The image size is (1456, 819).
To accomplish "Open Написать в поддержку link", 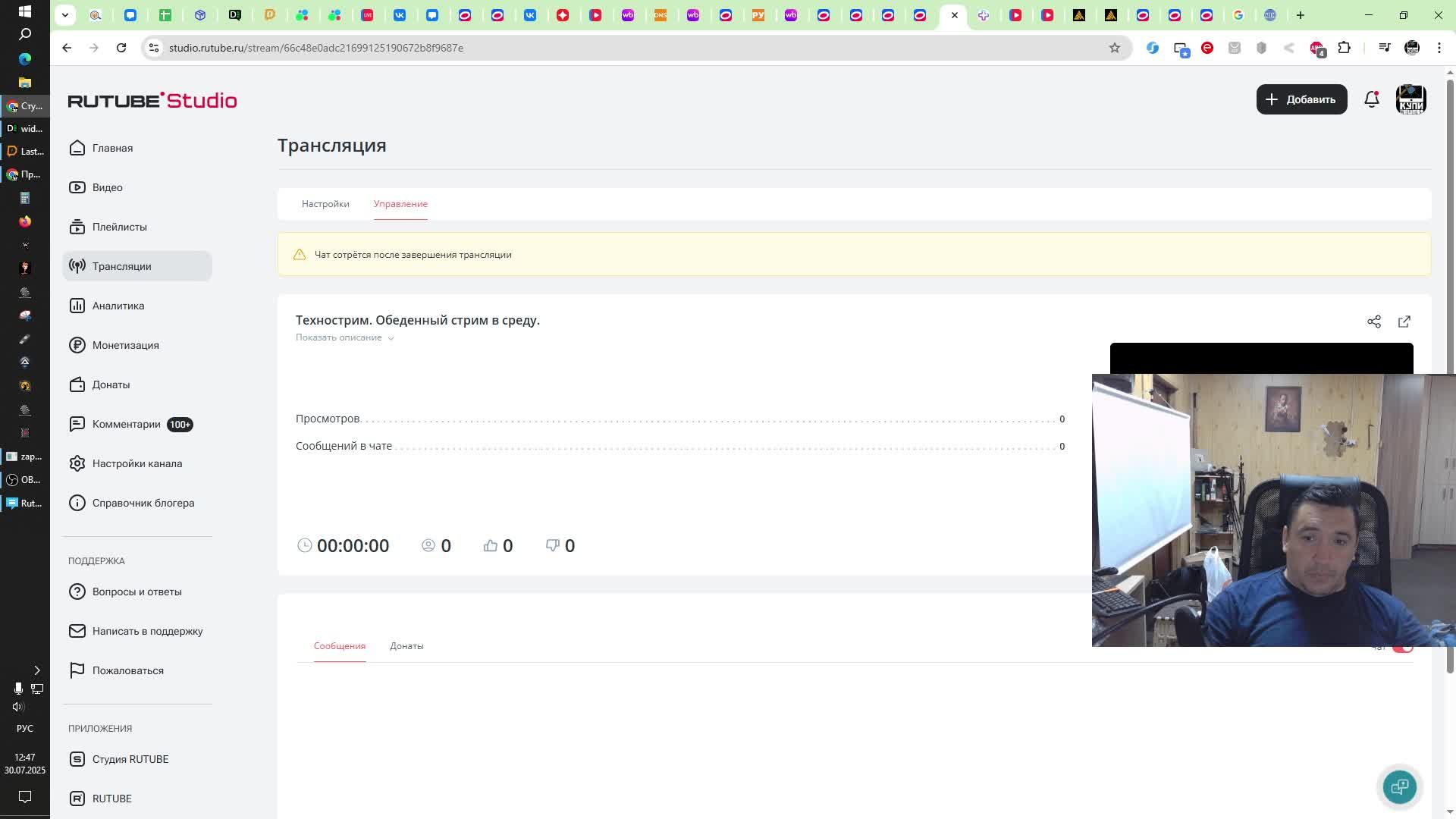I will (147, 631).
